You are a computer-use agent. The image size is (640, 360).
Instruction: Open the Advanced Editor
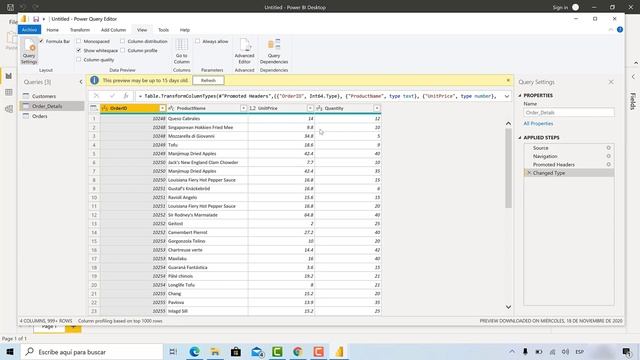[x=244, y=51]
